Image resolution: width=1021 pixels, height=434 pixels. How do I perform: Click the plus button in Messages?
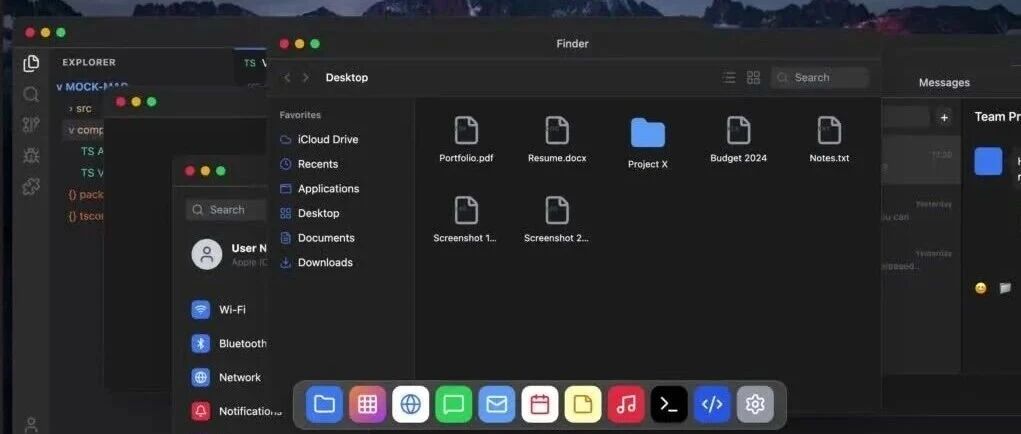coord(944,117)
